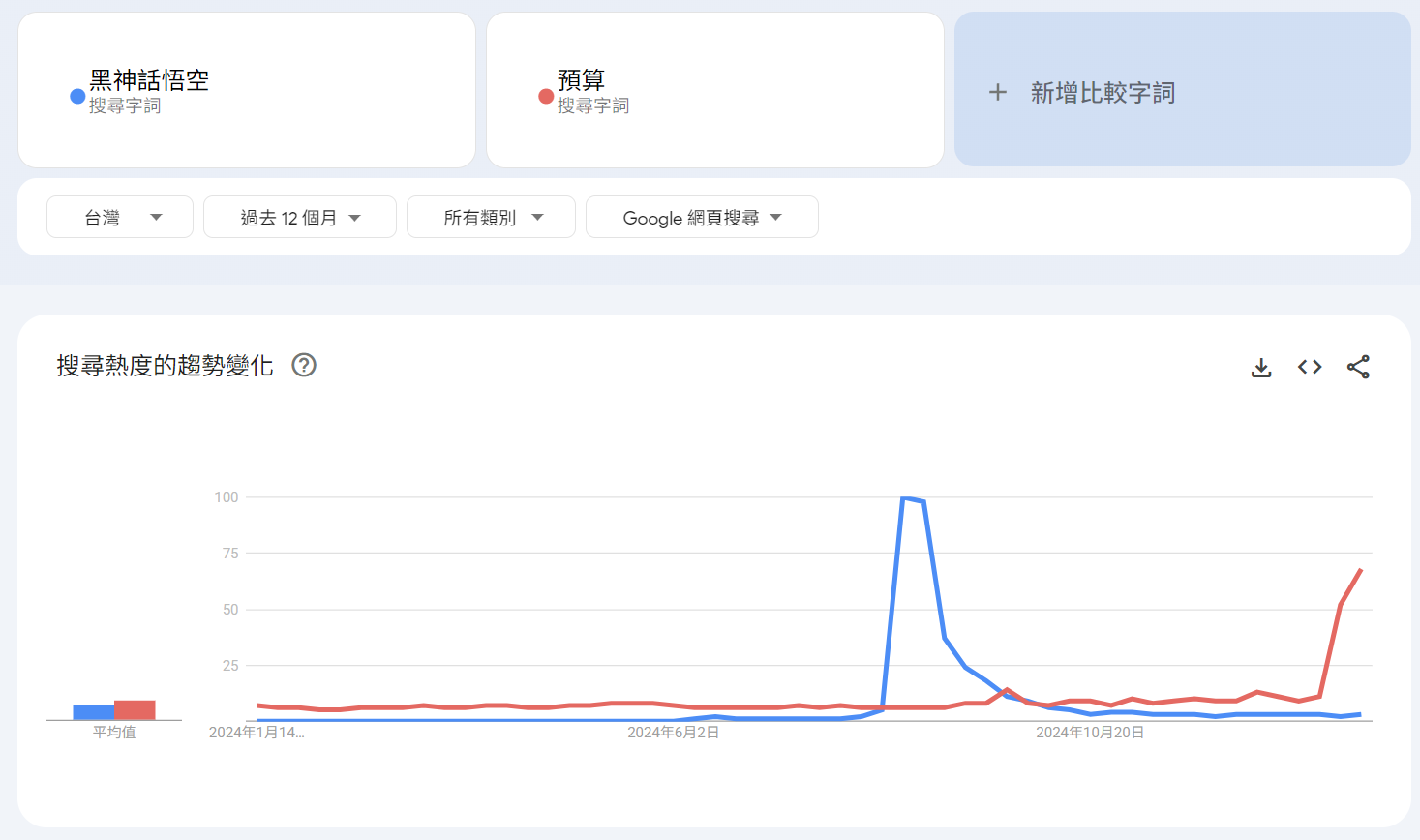Click the blue average bar
Viewport: 1420px width, 840px height.
93,712
